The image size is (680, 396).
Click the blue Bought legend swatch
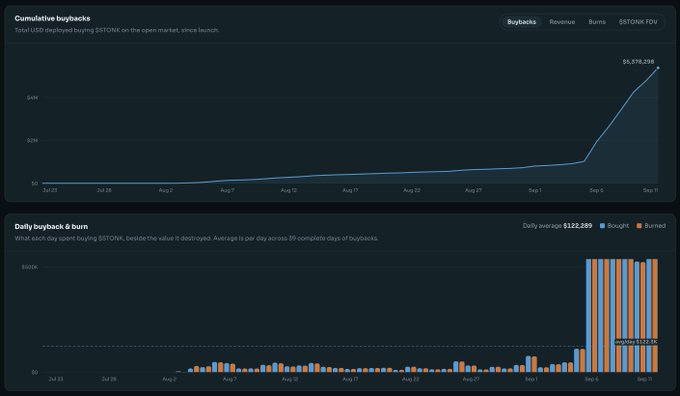(x=602, y=226)
